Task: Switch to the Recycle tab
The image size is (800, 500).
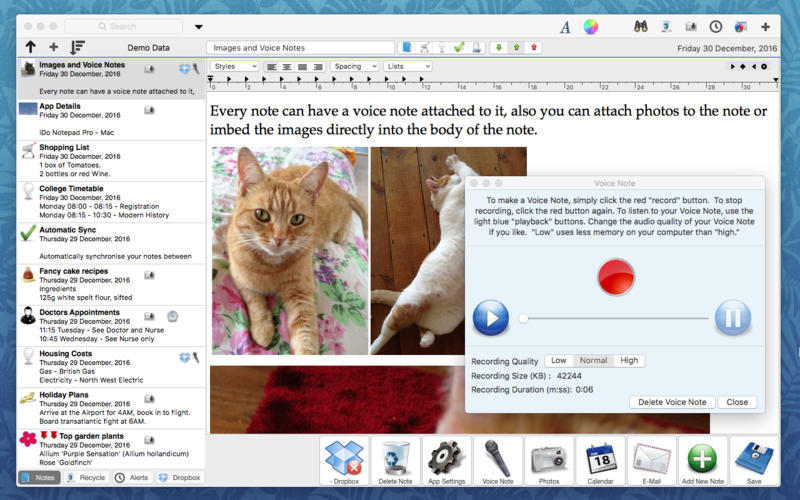Action: click(86, 478)
